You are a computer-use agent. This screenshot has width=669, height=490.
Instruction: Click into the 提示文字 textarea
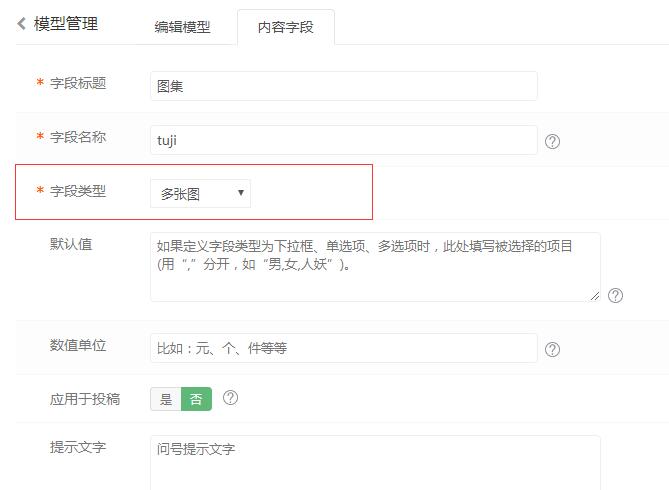[375, 463]
